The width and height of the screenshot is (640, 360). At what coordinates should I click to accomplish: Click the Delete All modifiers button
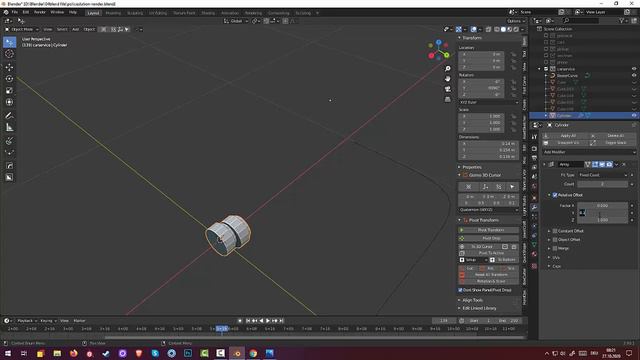click(613, 136)
